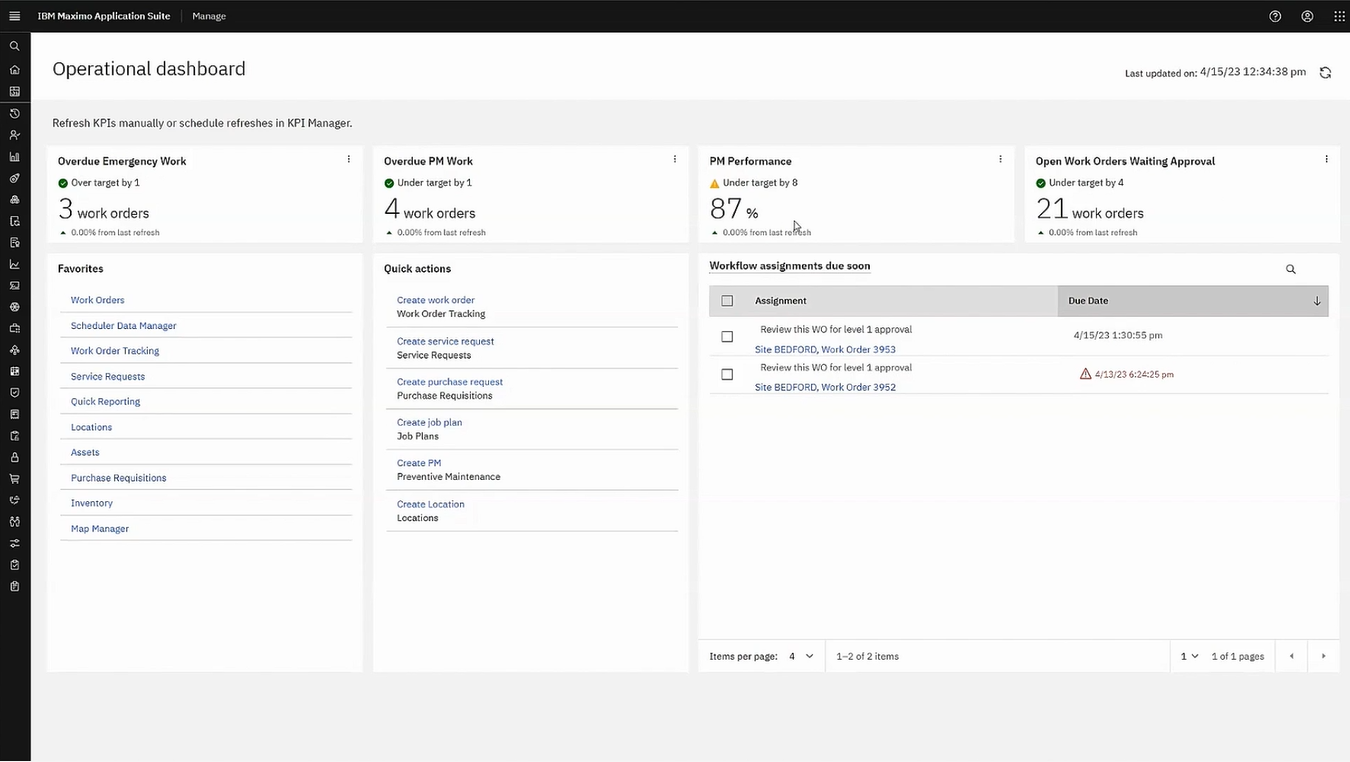Open Work Orders favorite link

coord(97,300)
